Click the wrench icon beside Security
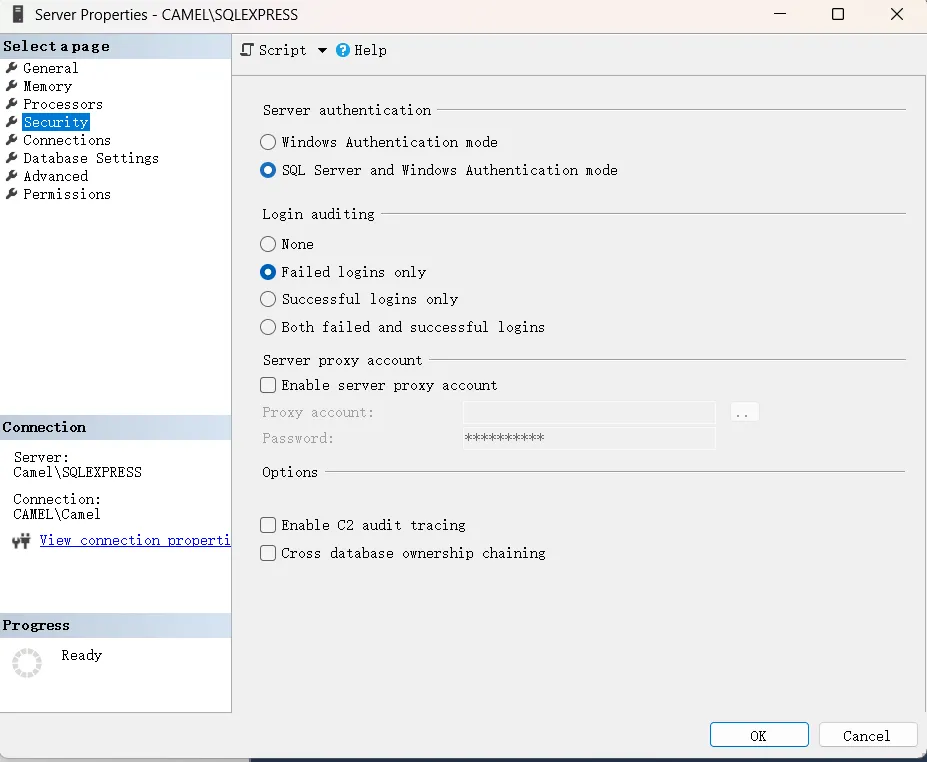Image resolution: width=927 pixels, height=762 pixels. coord(11,122)
